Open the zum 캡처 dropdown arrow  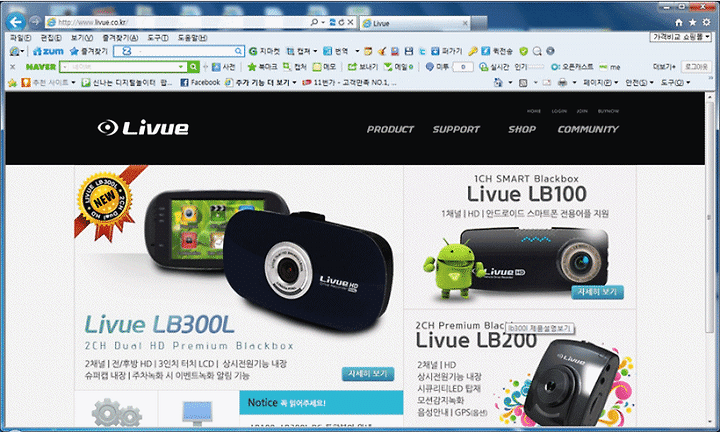pos(315,51)
